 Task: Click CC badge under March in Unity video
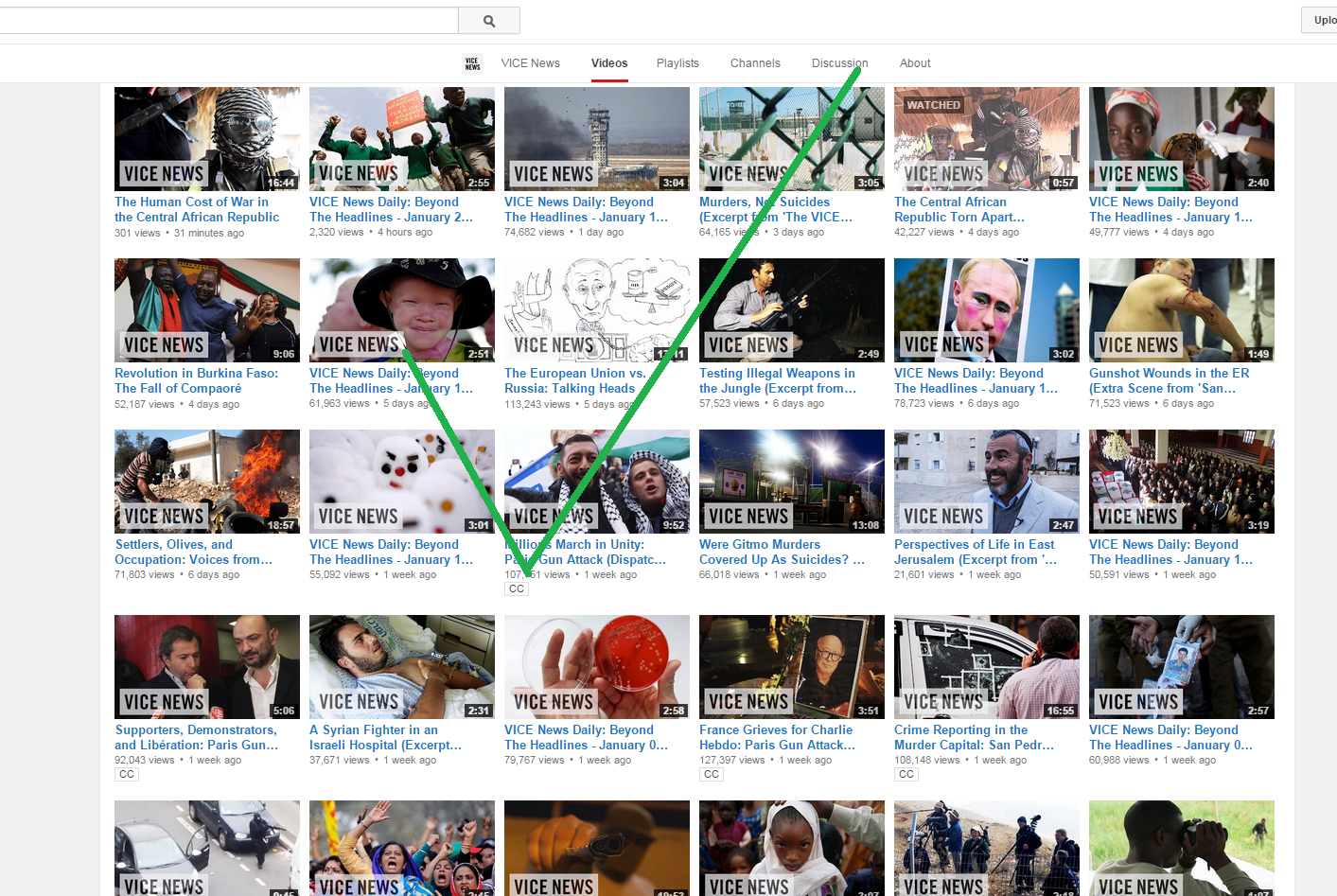(x=517, y=589)
